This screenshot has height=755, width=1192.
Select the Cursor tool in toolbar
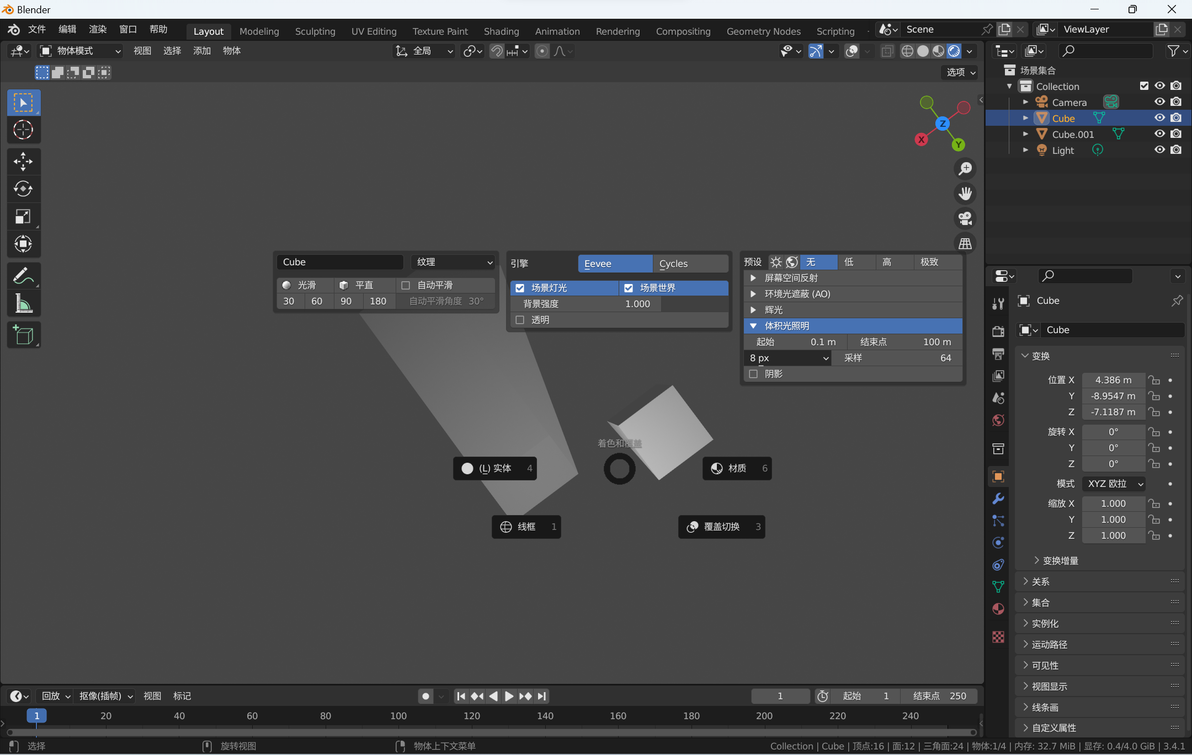click(x=23, y=130)
